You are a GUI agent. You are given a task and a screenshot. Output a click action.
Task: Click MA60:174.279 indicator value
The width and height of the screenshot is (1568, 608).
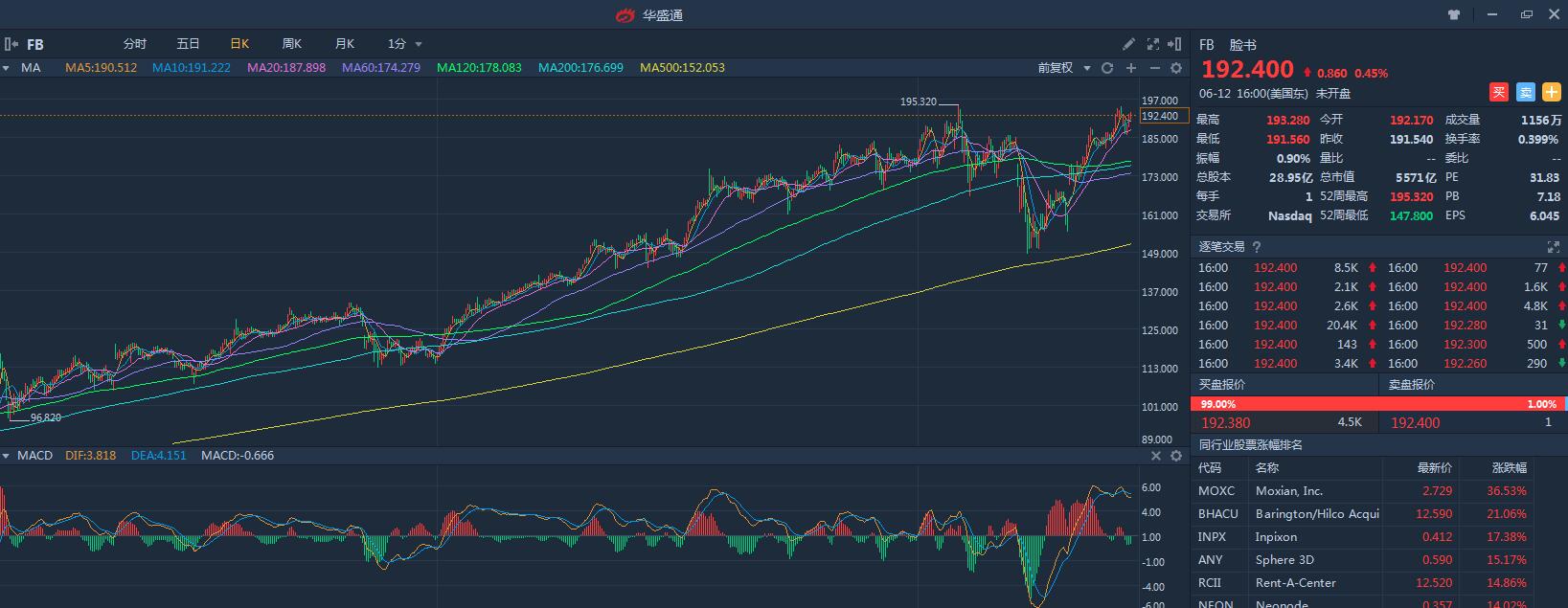click(x=380, y=68)
